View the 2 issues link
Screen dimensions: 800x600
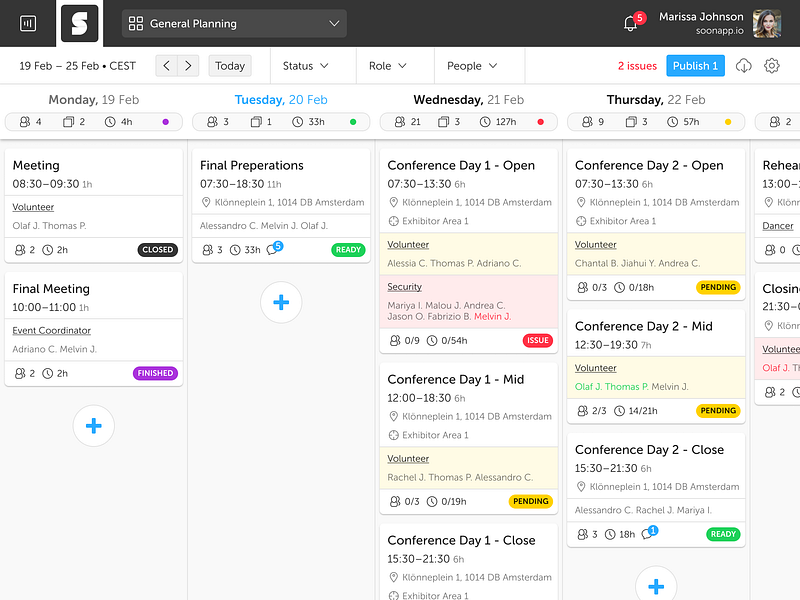pos(637,66)
